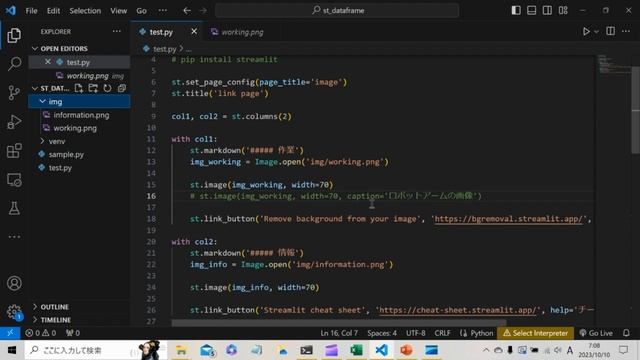This screenshot has height=360, width=640.
Task: Click the vertical editor scrollbar
Action: [x=636, y=109]
